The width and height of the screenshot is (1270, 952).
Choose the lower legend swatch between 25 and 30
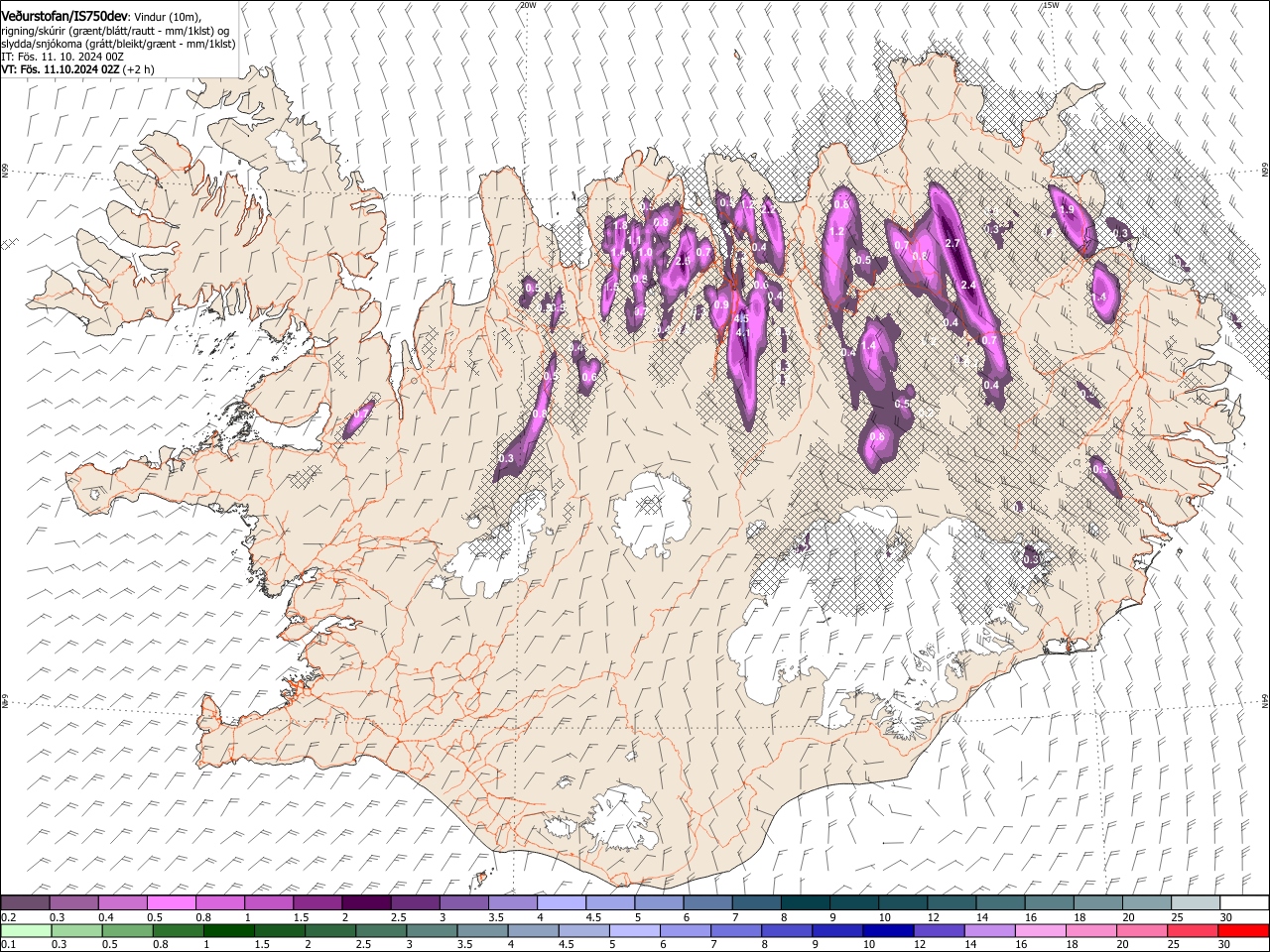coord(1192,930)
